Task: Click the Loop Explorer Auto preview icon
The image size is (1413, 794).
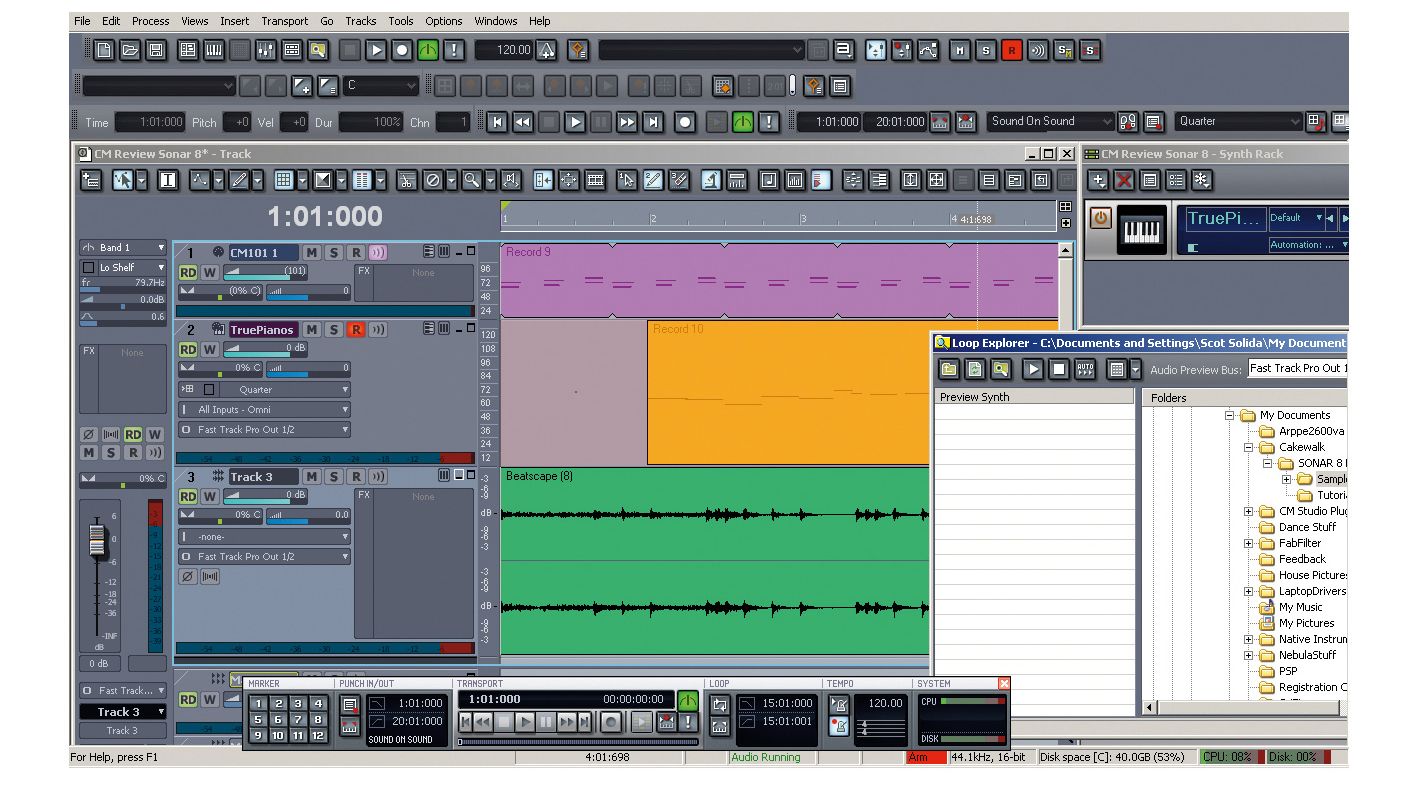Action: tap(1085, 369)
